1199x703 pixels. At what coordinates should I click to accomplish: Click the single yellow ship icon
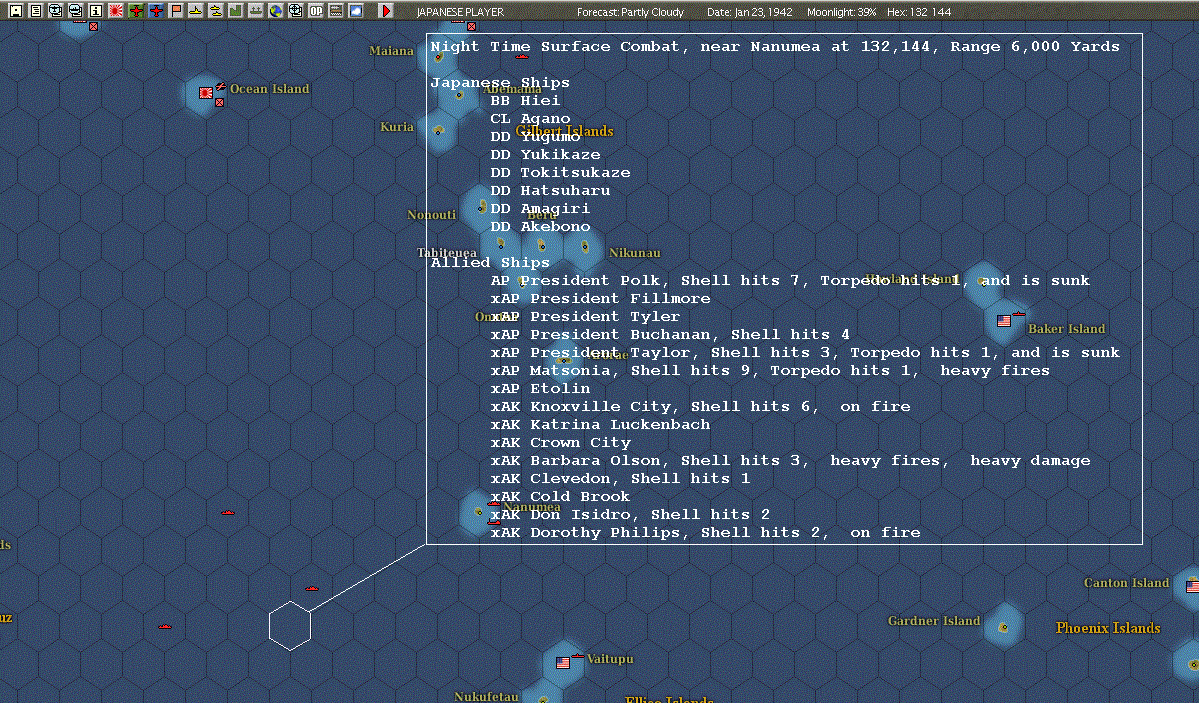(196, 11)
